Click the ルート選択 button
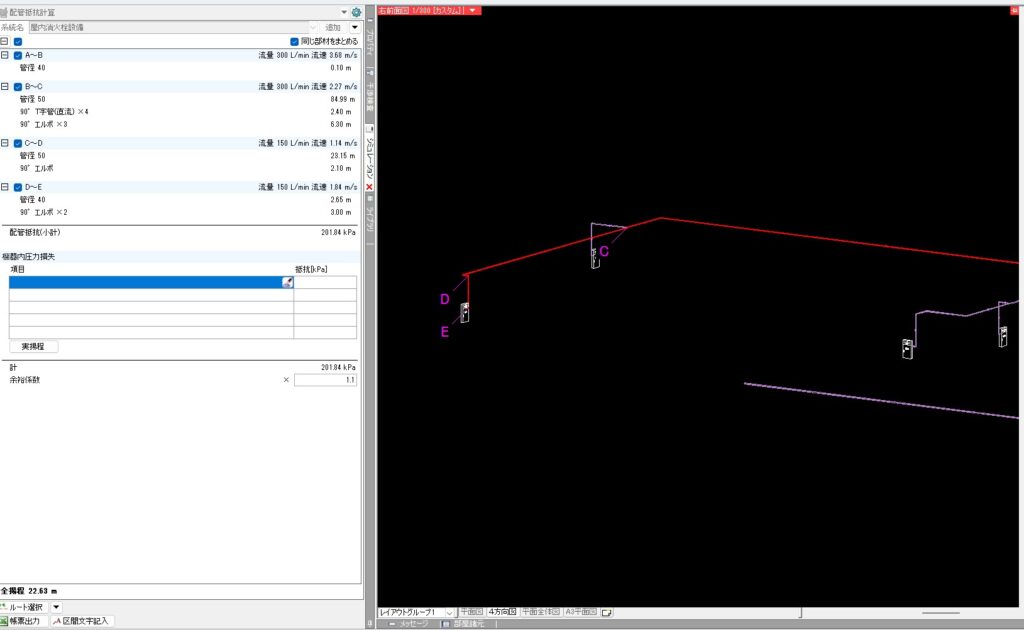Screen dimensions: 1024x630 [x=24, y=606]
